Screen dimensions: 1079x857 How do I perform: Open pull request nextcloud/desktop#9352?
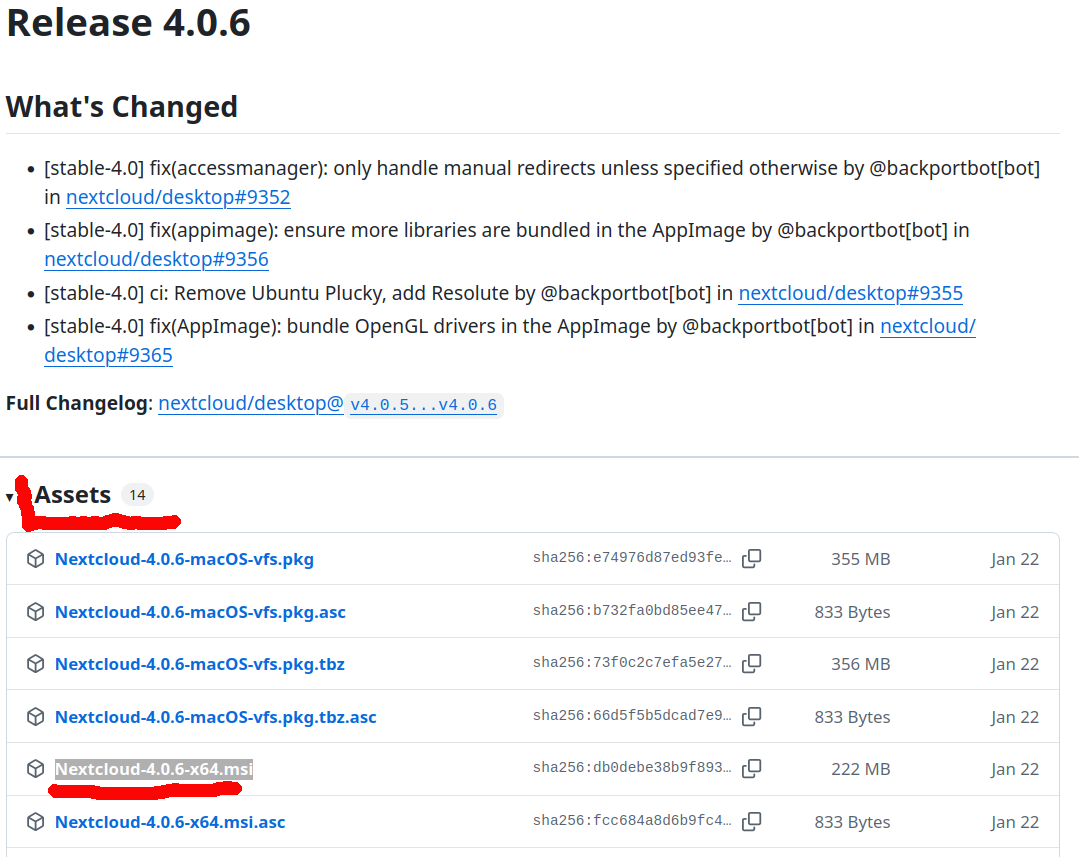178,197
